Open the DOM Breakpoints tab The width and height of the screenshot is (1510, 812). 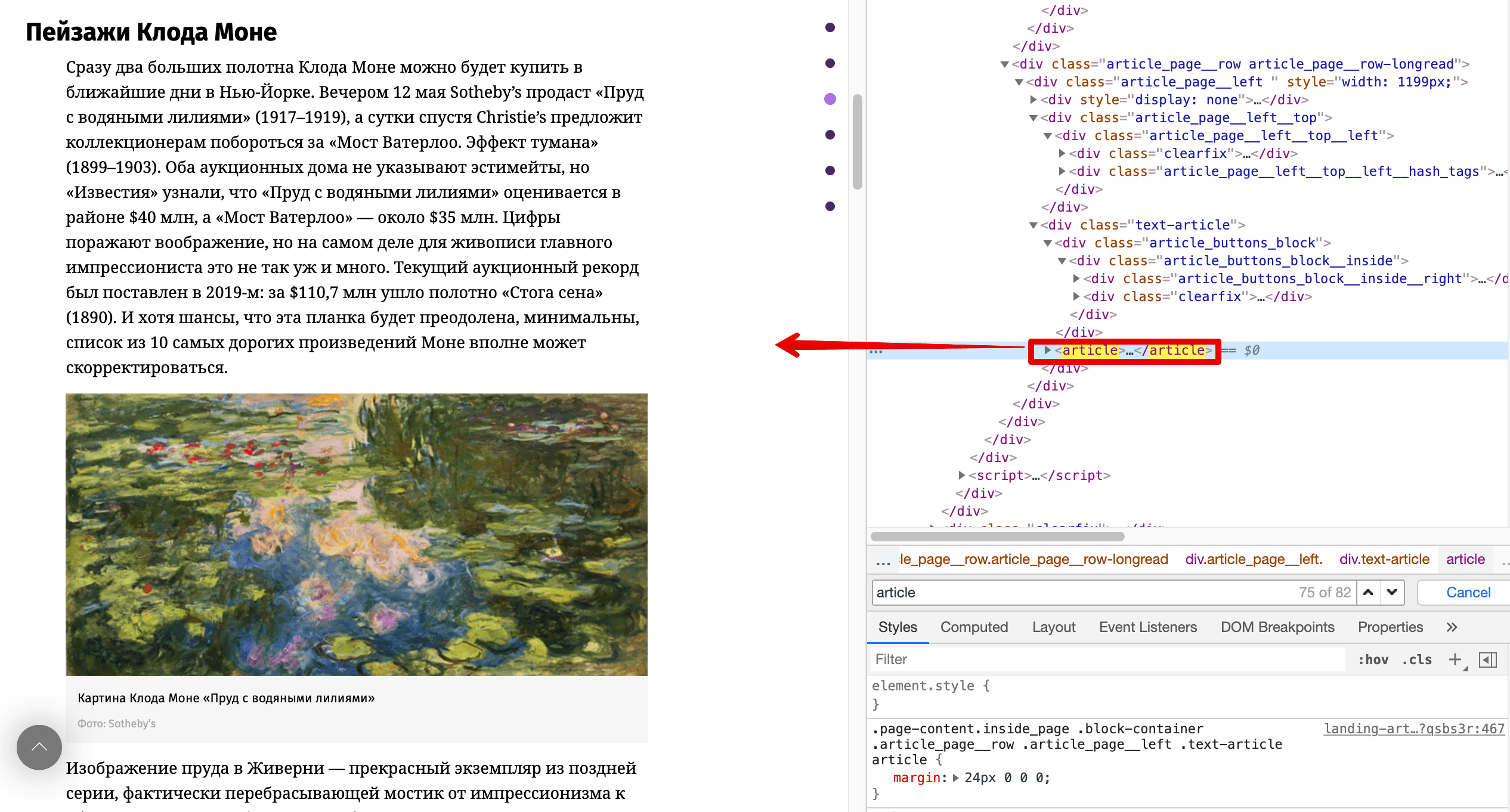pyautogui.click(x=1277, y=627)
